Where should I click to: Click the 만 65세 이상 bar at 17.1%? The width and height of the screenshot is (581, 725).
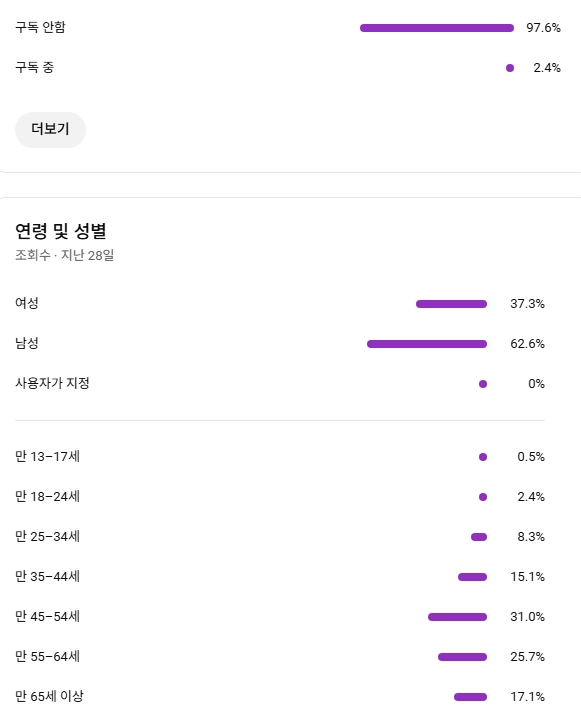471,697
